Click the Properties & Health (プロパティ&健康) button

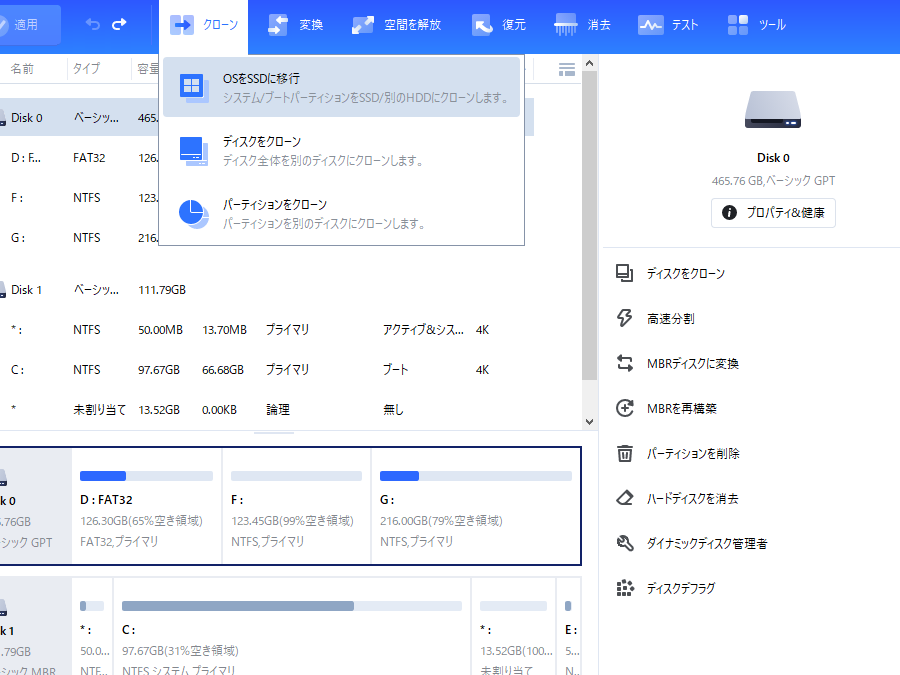773,213
